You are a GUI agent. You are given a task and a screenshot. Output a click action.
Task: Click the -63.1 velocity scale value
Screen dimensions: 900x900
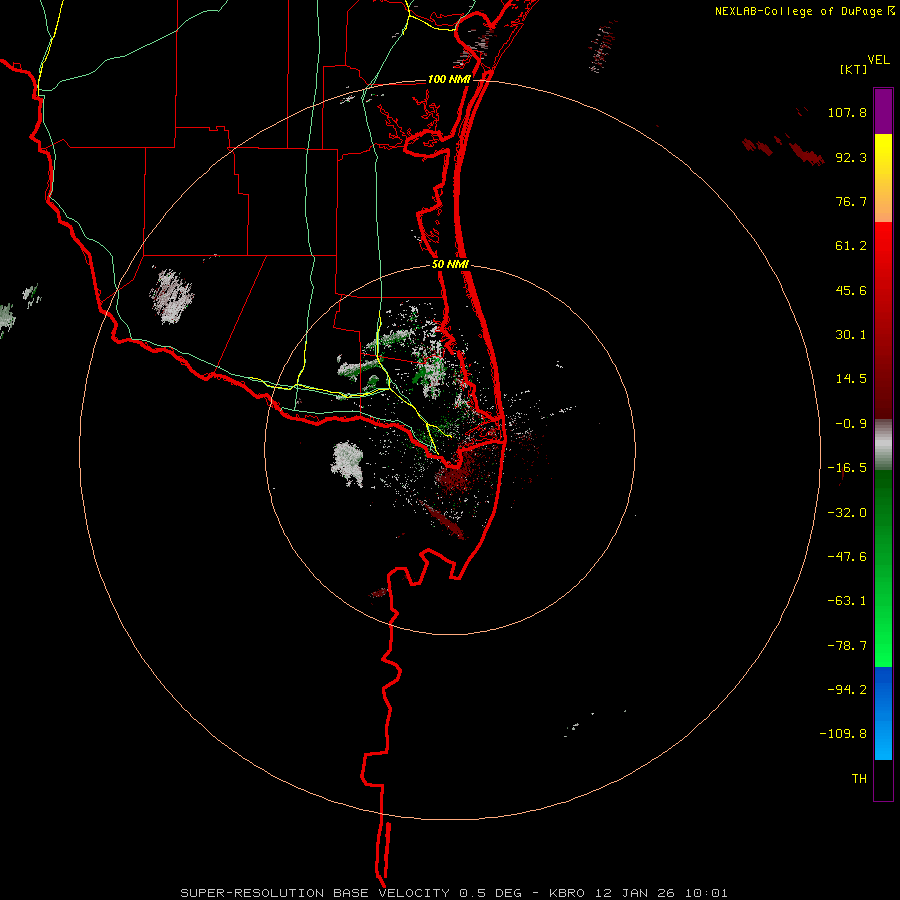click(x=847, y=601)
